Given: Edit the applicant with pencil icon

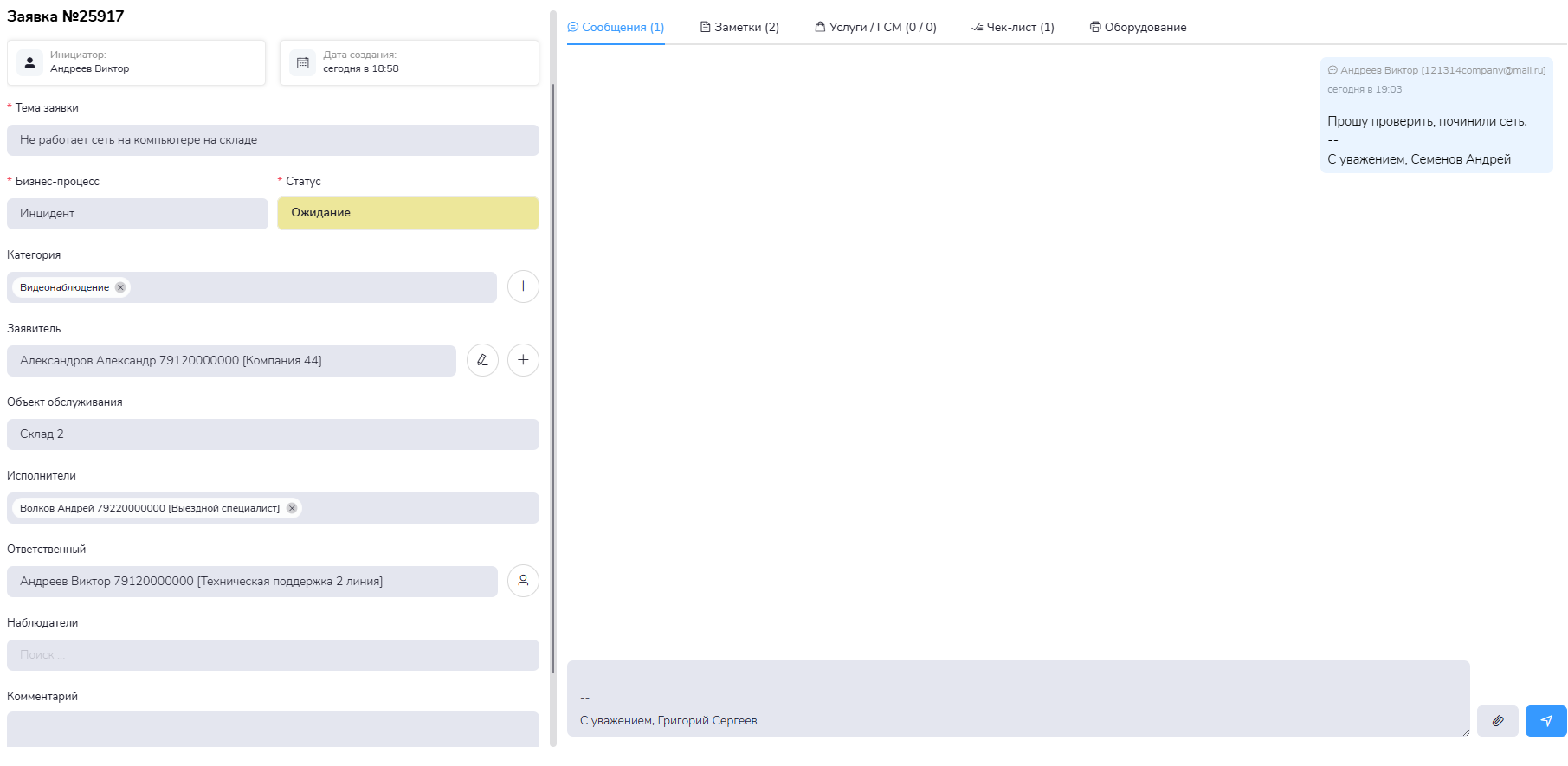Looking at the screenshot, I should click(482, 360).
